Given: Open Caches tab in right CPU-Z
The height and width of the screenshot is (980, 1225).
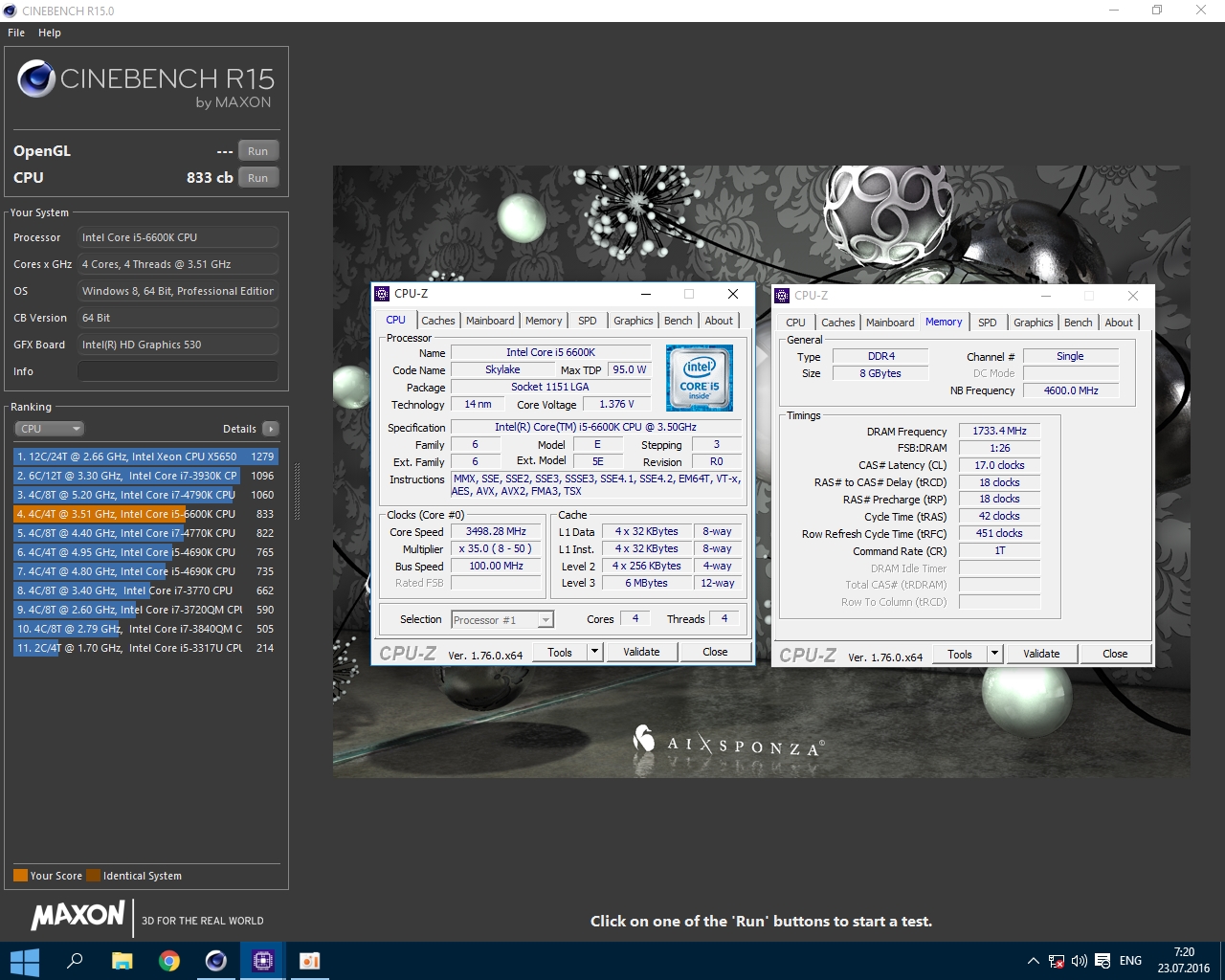Looking at the screenshot, I should coord(838,323).
